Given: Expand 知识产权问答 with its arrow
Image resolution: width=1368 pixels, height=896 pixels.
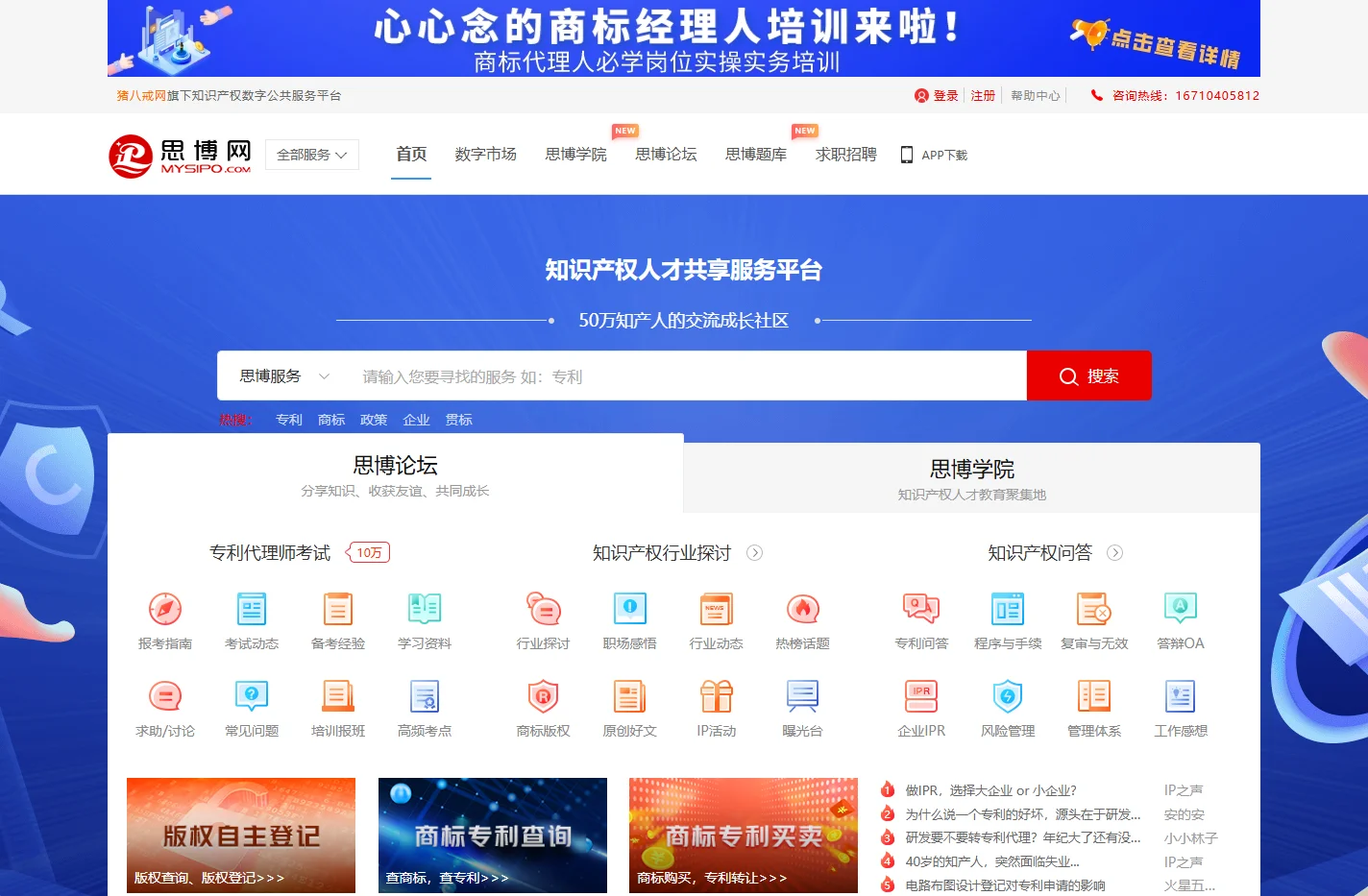Looking at the screenshot, I should click(1115, 552).
